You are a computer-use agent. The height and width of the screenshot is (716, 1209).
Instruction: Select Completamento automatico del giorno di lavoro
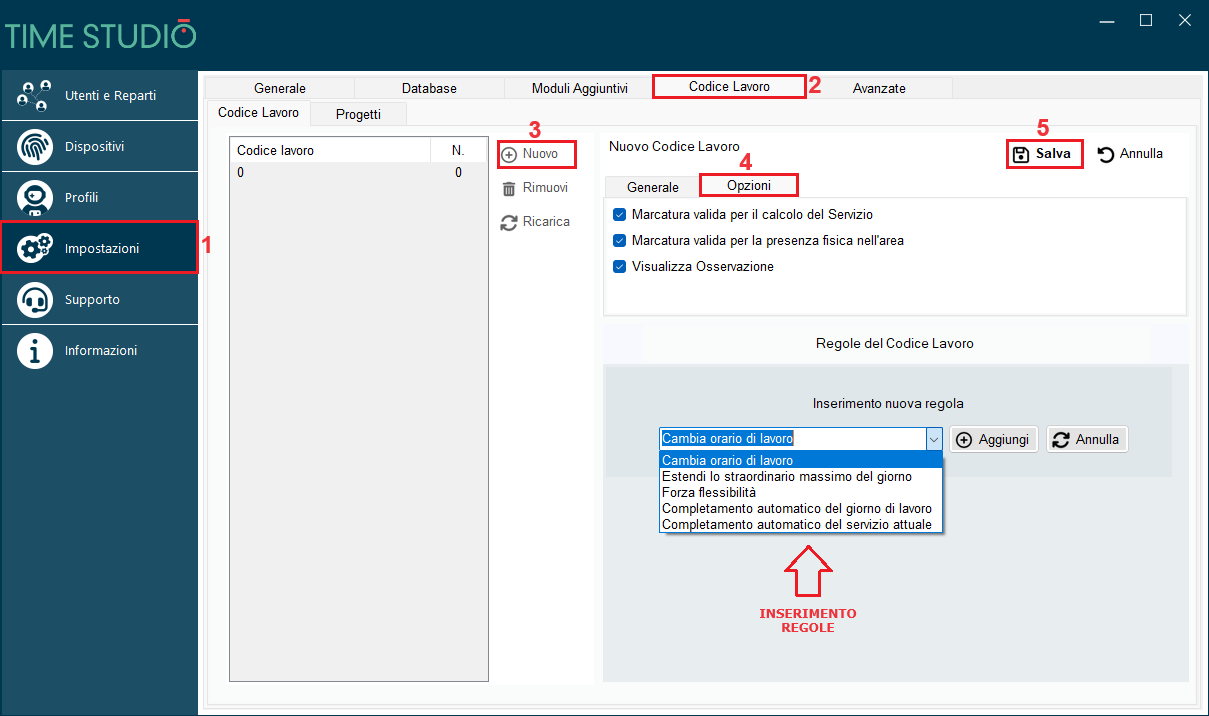click(x=801, y=509)
